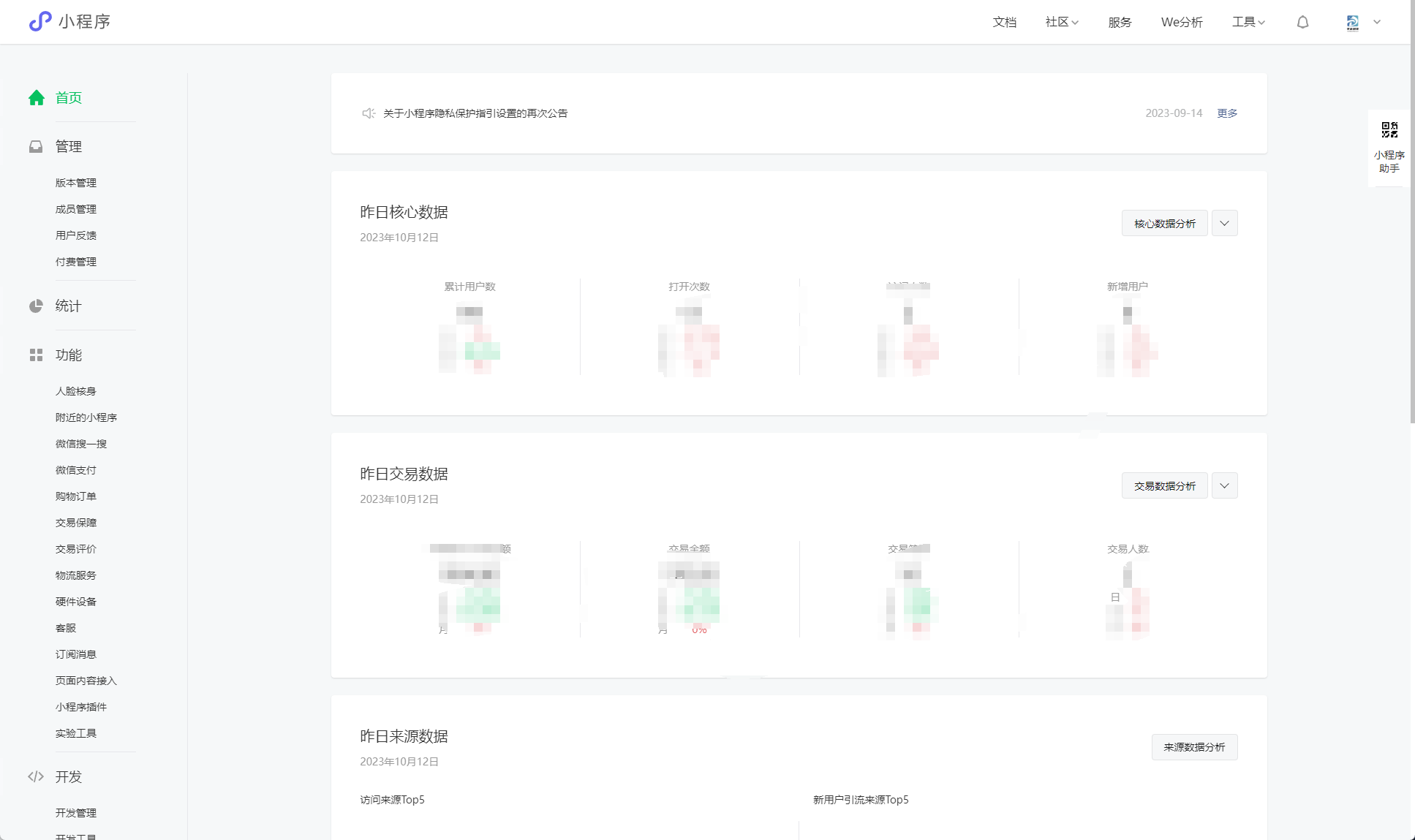Click the home icon beside 首页
The height and width of the screenshot is (840, 1415).
(37, 98)
